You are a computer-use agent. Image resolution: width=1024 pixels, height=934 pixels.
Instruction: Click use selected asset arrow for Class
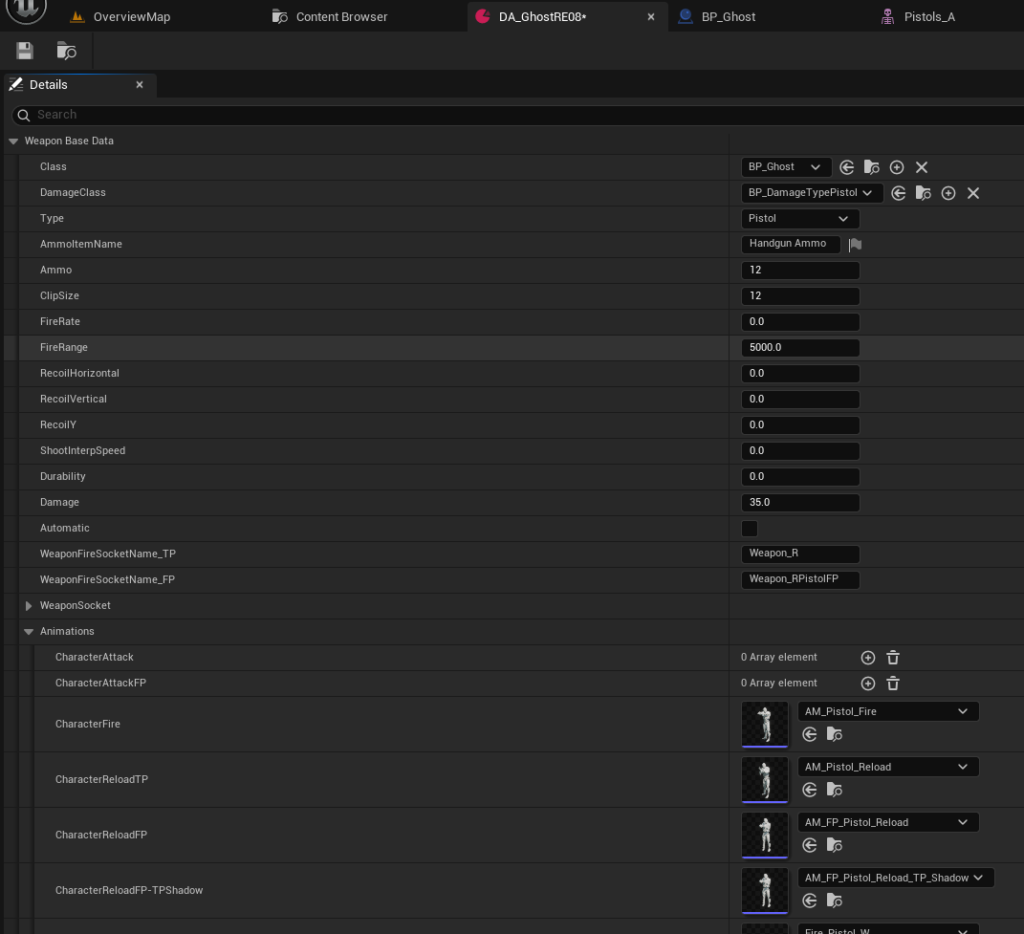(x=847, y=167)
